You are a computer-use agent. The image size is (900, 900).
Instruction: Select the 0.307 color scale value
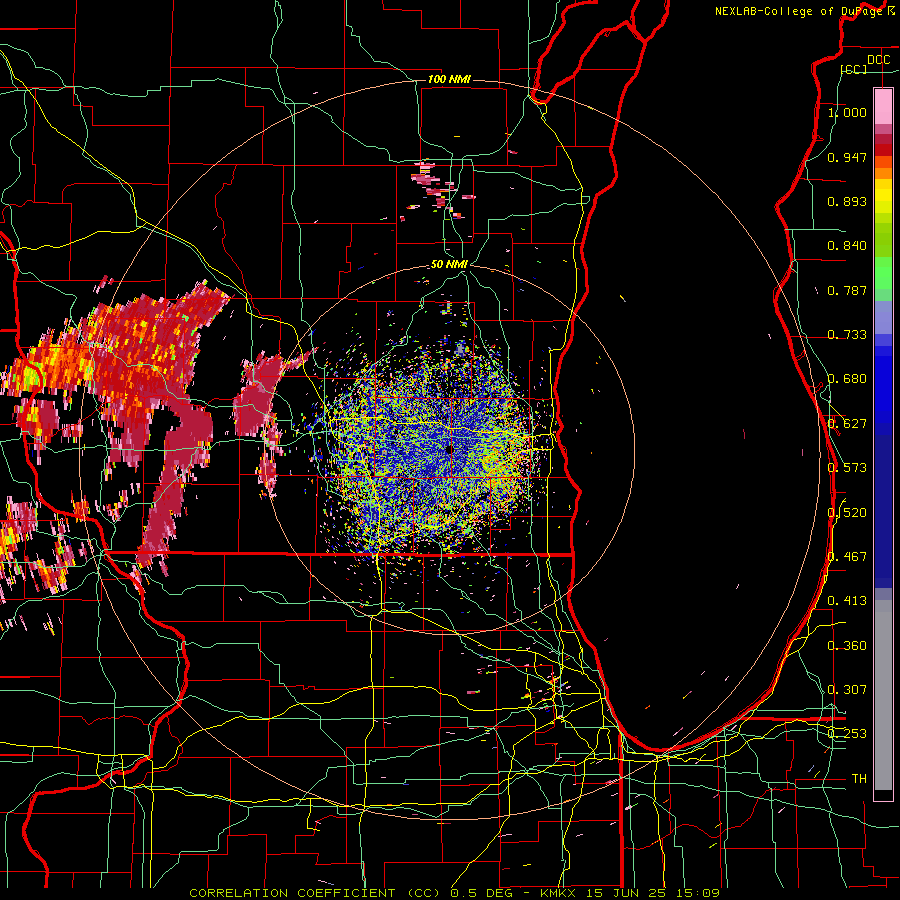847,690
